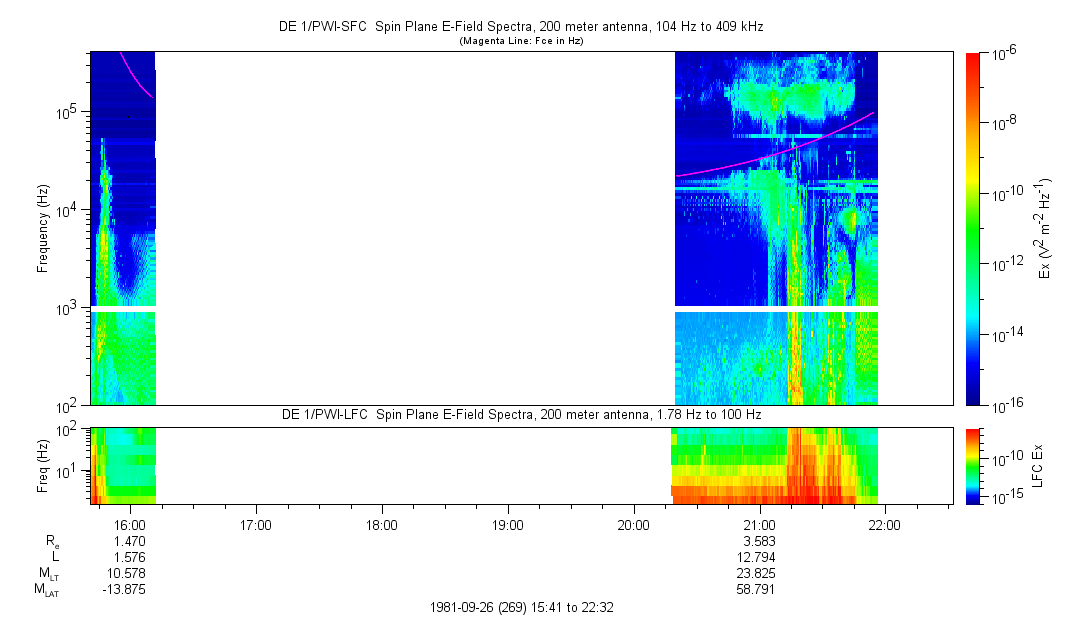Click the 16:00 time tick label
Image resolution: width=1083 pixels, height=620 pixels.
click(130, 525)
